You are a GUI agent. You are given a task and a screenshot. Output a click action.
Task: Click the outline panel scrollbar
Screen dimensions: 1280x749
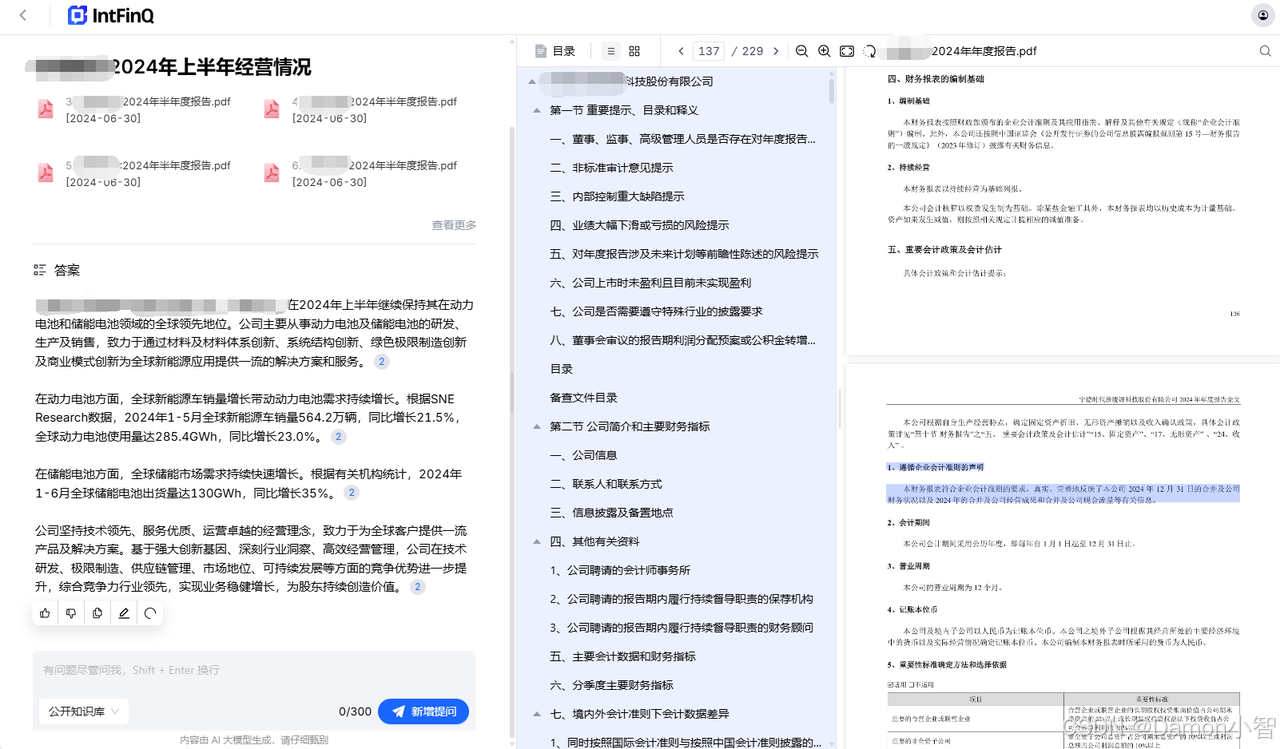(832, 89)
